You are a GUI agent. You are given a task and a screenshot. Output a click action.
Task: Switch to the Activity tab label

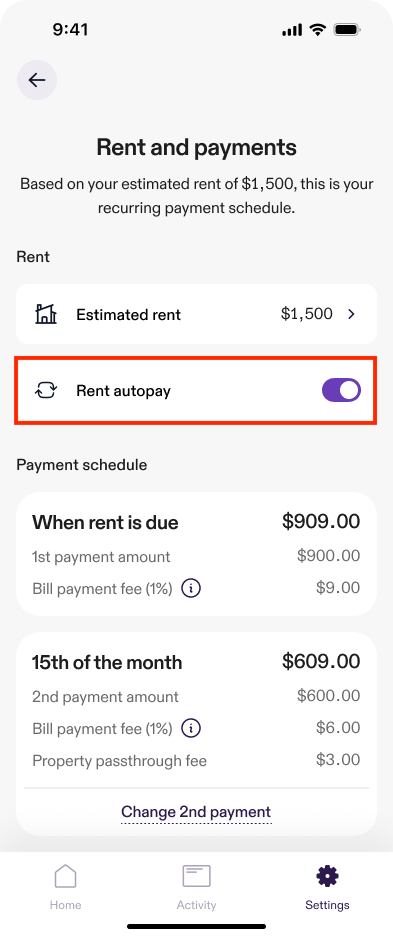pyautogui.click(x=196, y=905)
